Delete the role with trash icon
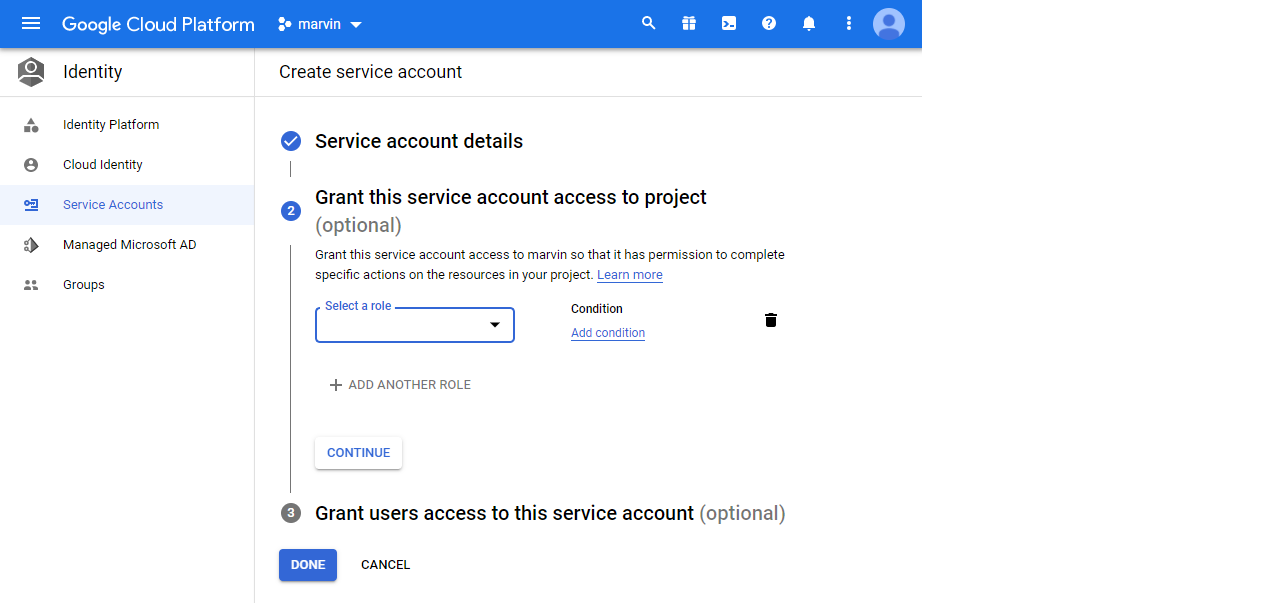Viewport: 1272px width, 603px height. (x=771, y=320)
